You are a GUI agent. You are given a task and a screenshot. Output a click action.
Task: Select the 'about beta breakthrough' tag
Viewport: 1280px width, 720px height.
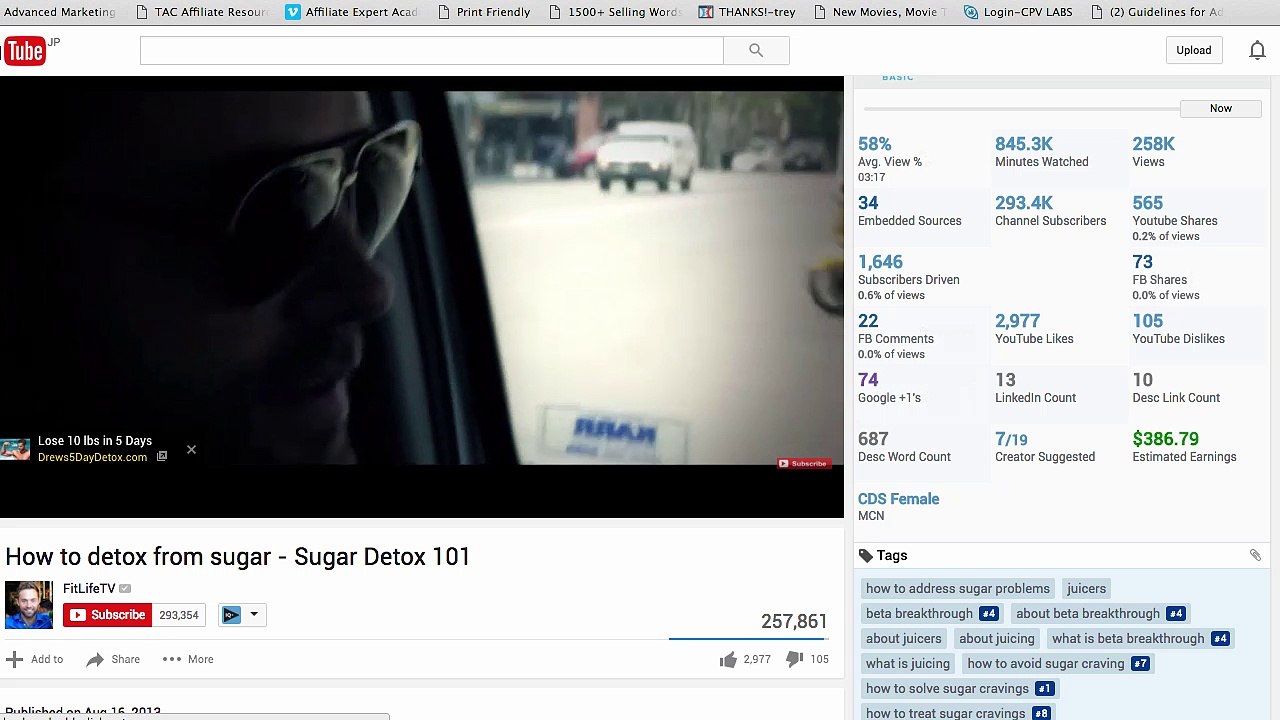coord(1099,613)
